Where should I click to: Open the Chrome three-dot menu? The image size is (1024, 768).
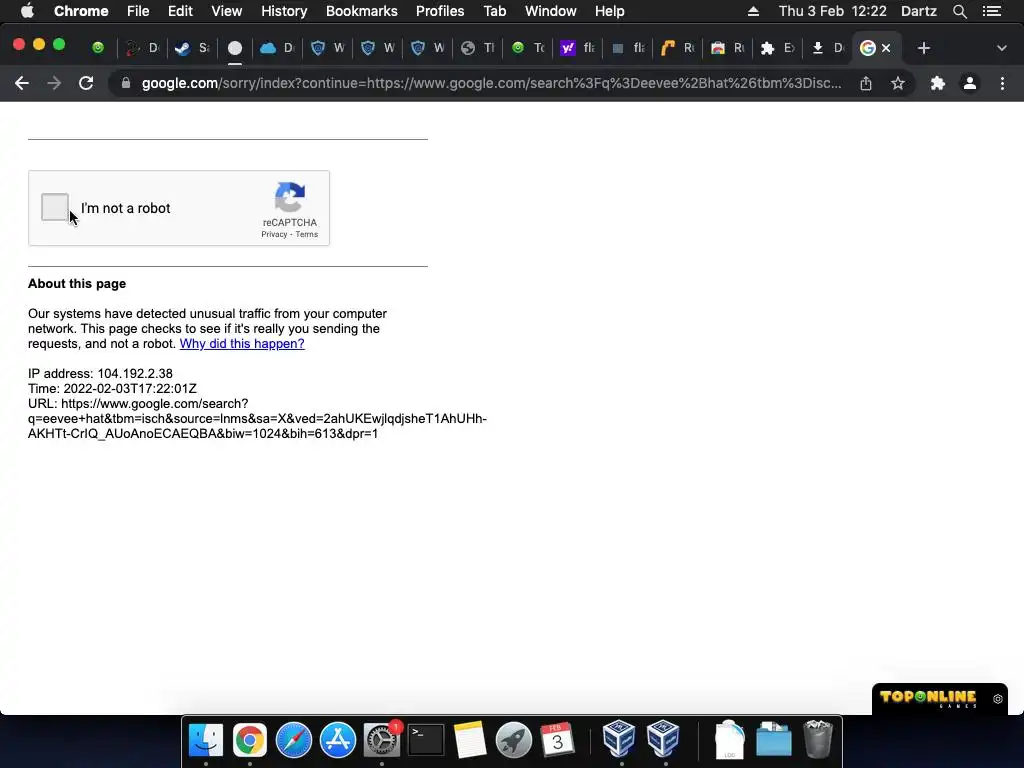[1002, 83]
